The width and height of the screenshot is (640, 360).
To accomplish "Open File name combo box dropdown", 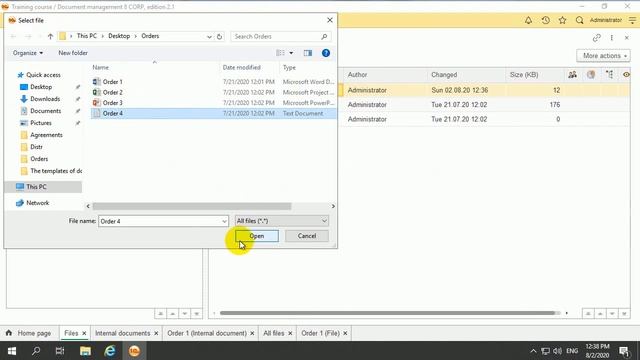I will coord(224,221).
